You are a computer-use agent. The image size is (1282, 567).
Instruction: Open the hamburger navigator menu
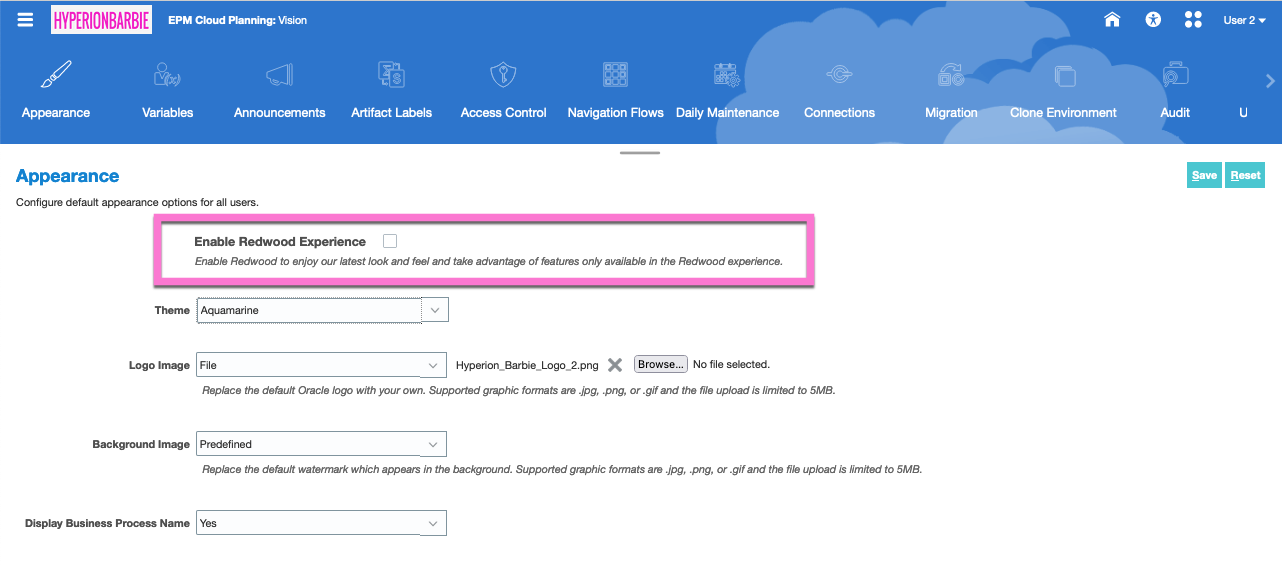pyautogui.click(x=25, y=20)
